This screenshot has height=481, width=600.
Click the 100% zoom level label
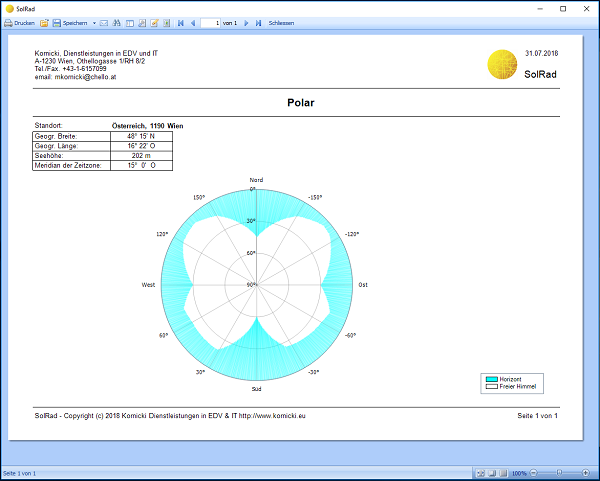coord(518,473)
